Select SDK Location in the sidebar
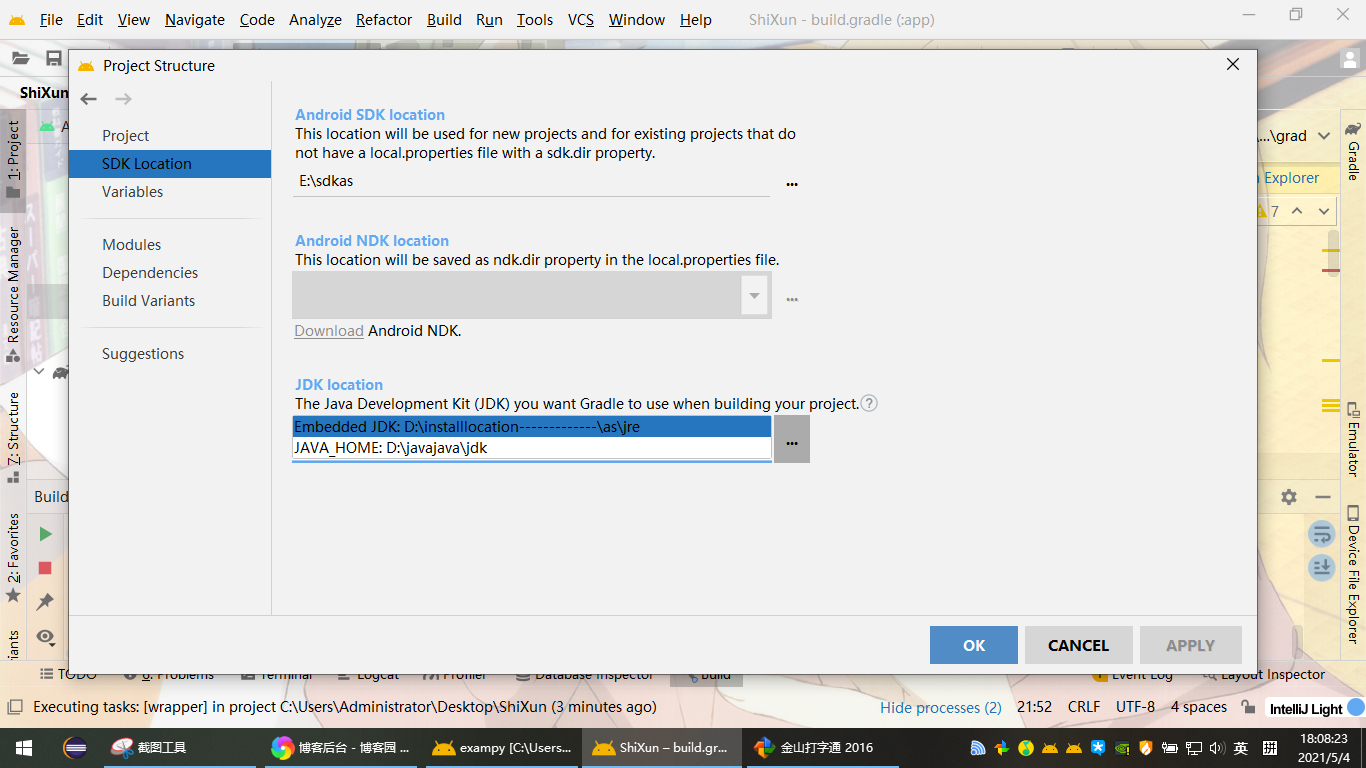This screenshot has height=768, width=1366. 170,164
